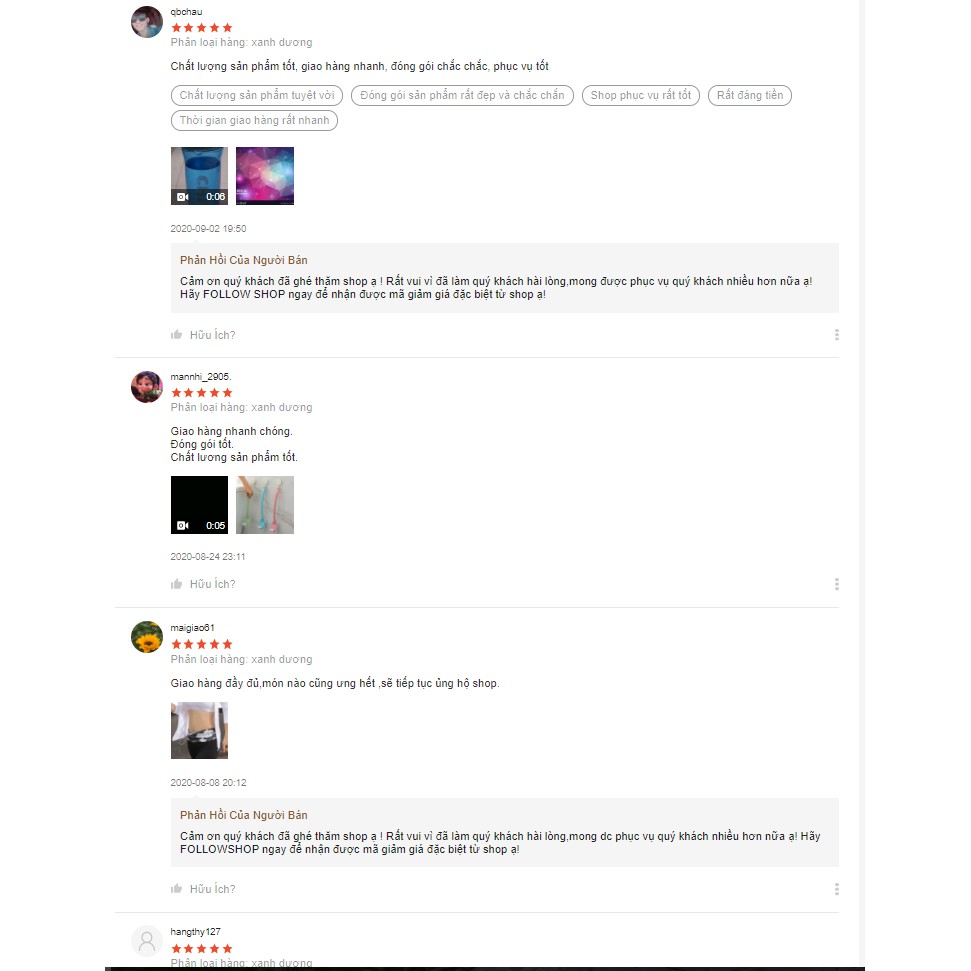971x971 pixels.
Task: Select tag 'Chất lượng sản phẩm tuyệt vời'
Action: coord(257,95)
